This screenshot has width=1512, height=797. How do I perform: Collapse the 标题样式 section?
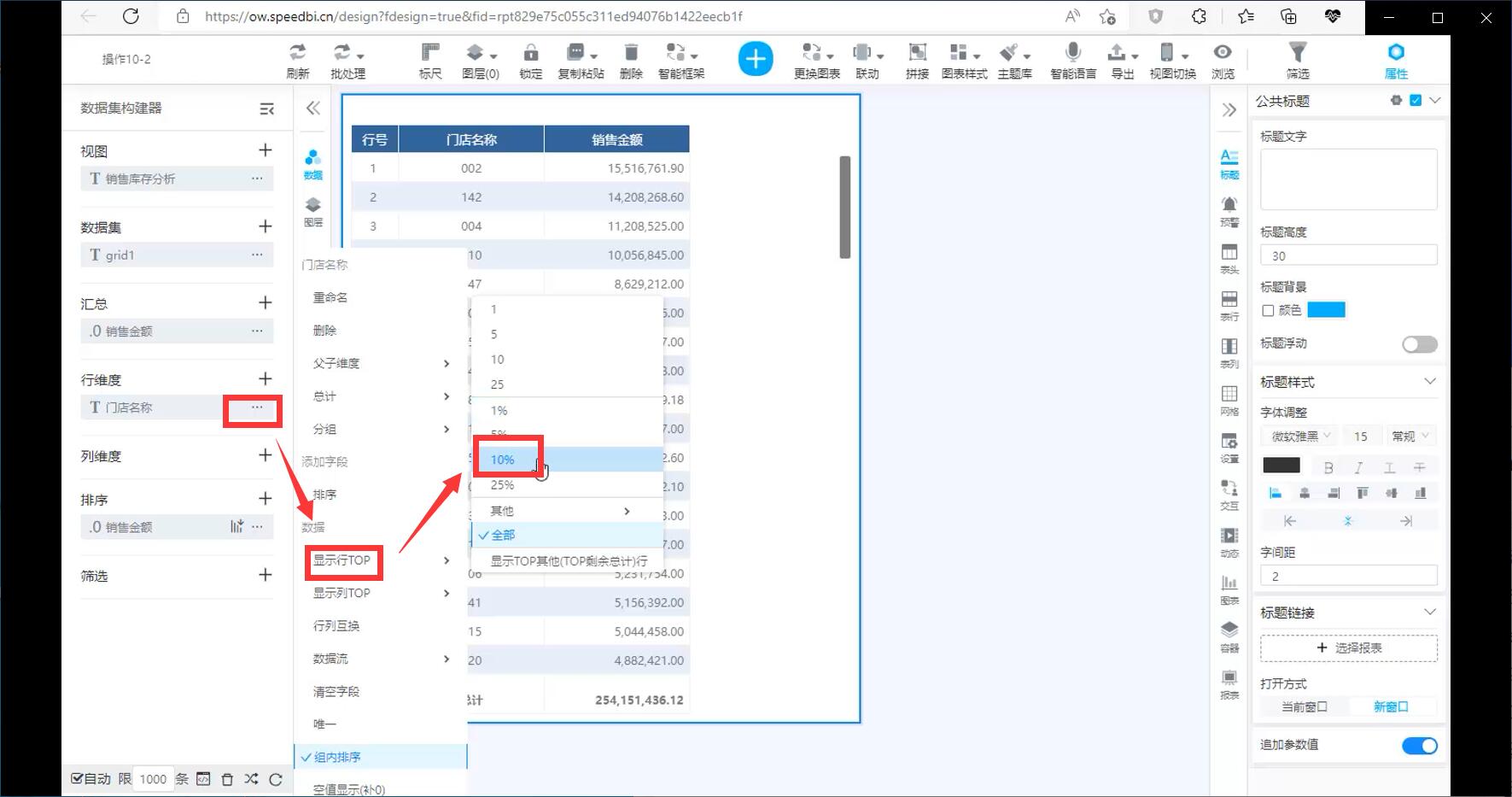point(1430,382)
